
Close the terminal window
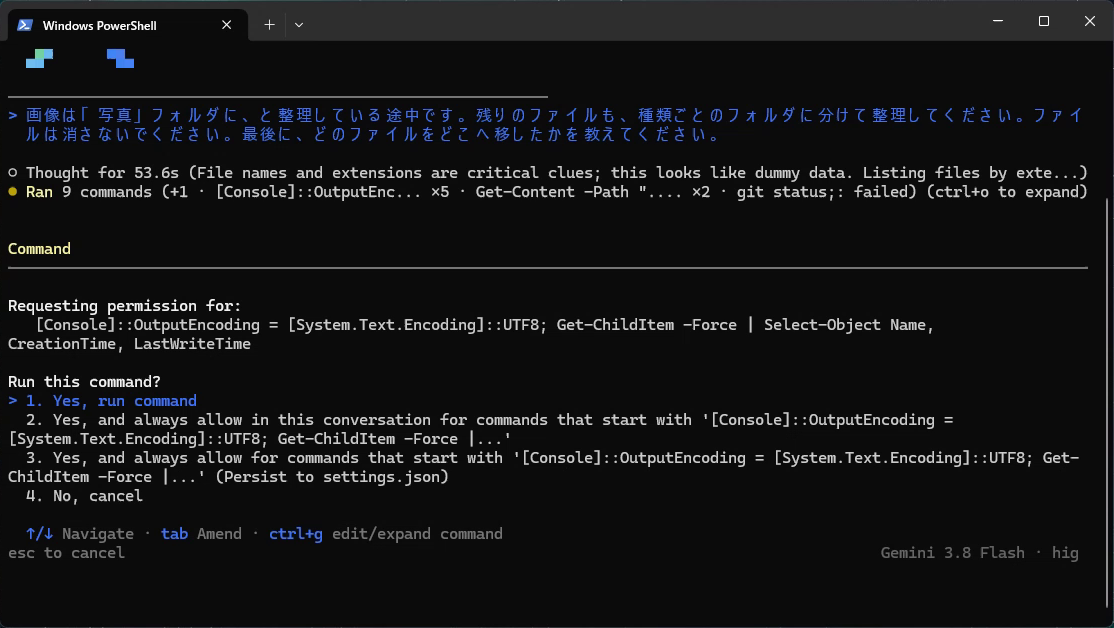(x=1090, y=21)
